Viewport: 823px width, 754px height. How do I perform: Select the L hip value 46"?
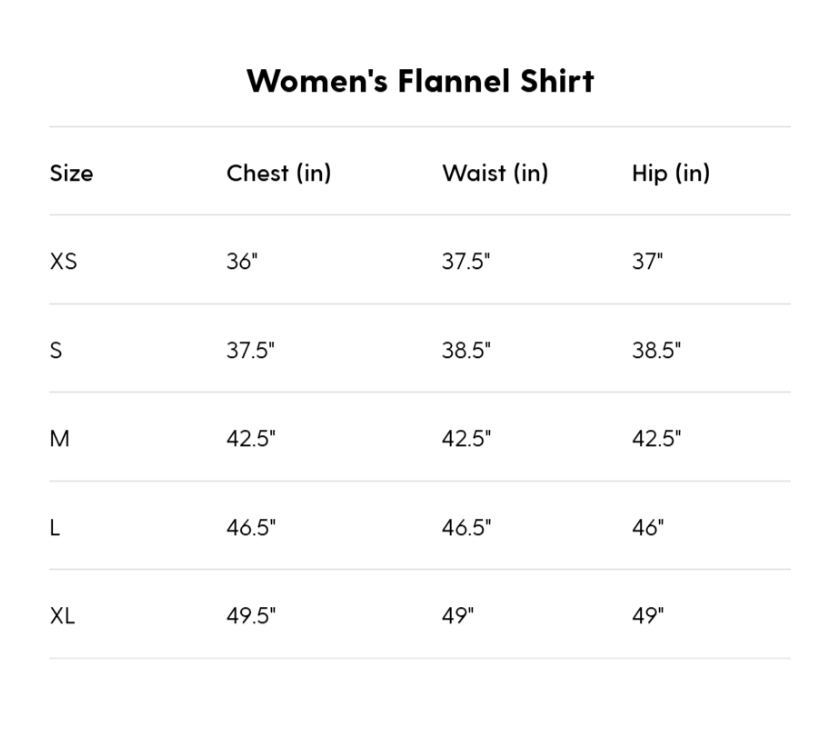point(647,528)
